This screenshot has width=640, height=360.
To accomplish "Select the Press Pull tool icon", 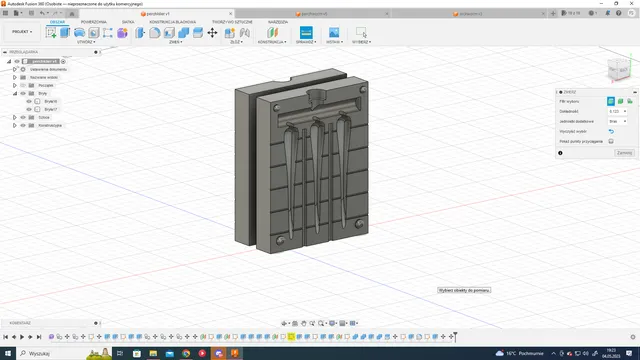I will coord(140,33).
